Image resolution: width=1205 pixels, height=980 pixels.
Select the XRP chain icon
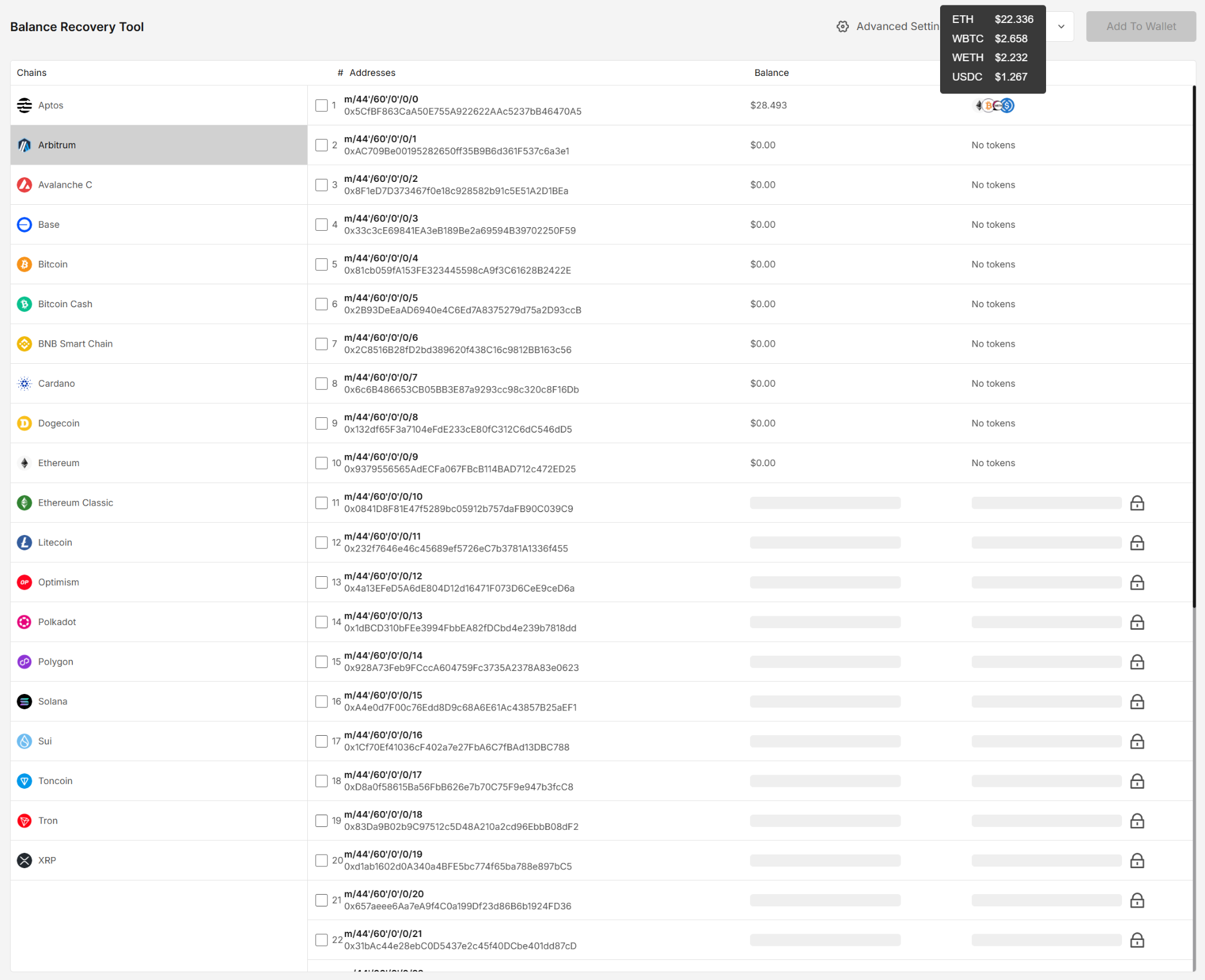(24, 860)
